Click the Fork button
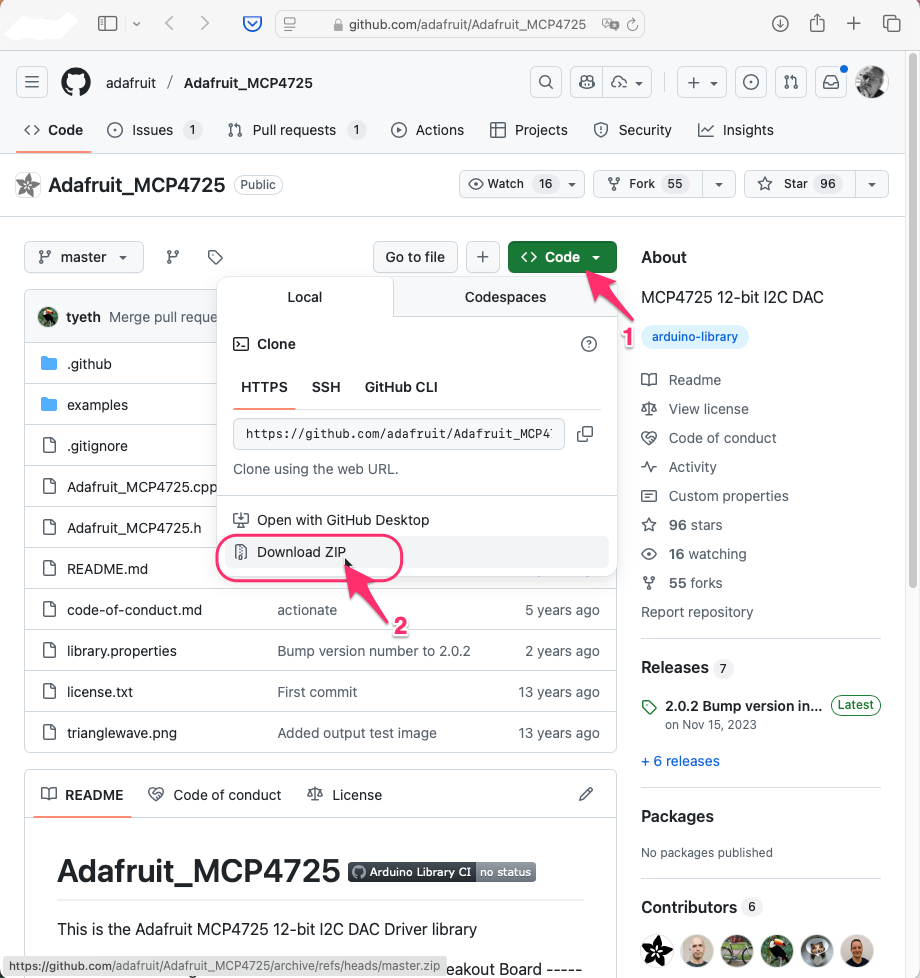The image size is (920, 978). click(x=648, y=184)
